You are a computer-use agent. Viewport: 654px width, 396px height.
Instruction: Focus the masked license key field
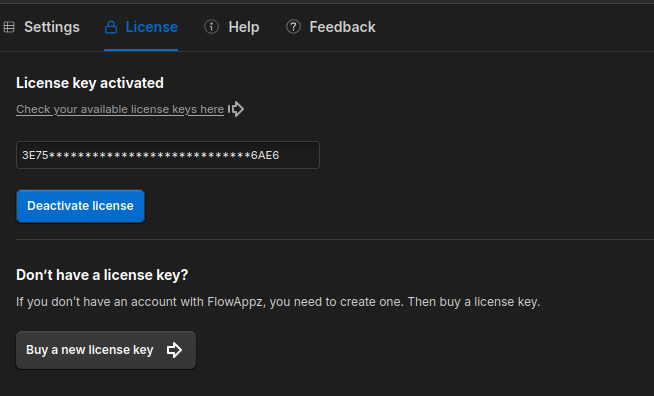[x=168, y=155]
